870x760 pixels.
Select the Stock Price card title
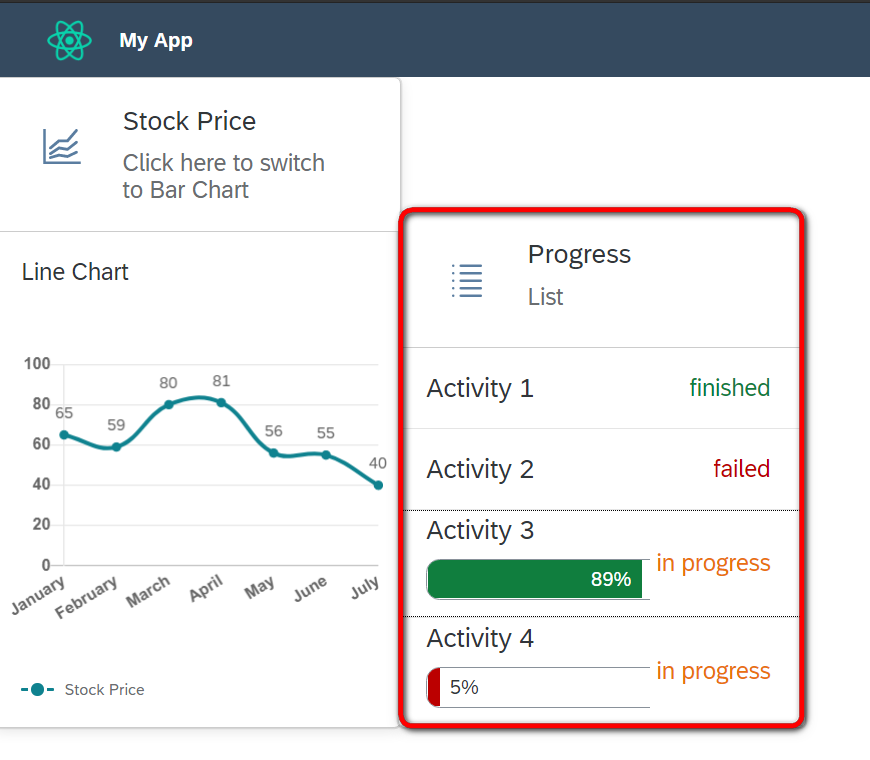189,122
